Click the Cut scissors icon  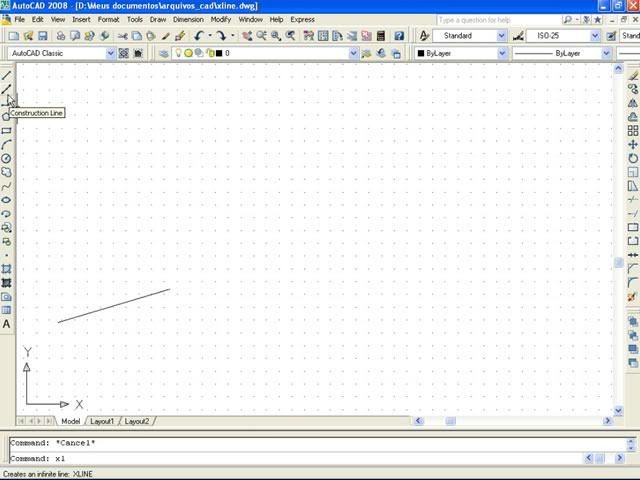[122, 36]
